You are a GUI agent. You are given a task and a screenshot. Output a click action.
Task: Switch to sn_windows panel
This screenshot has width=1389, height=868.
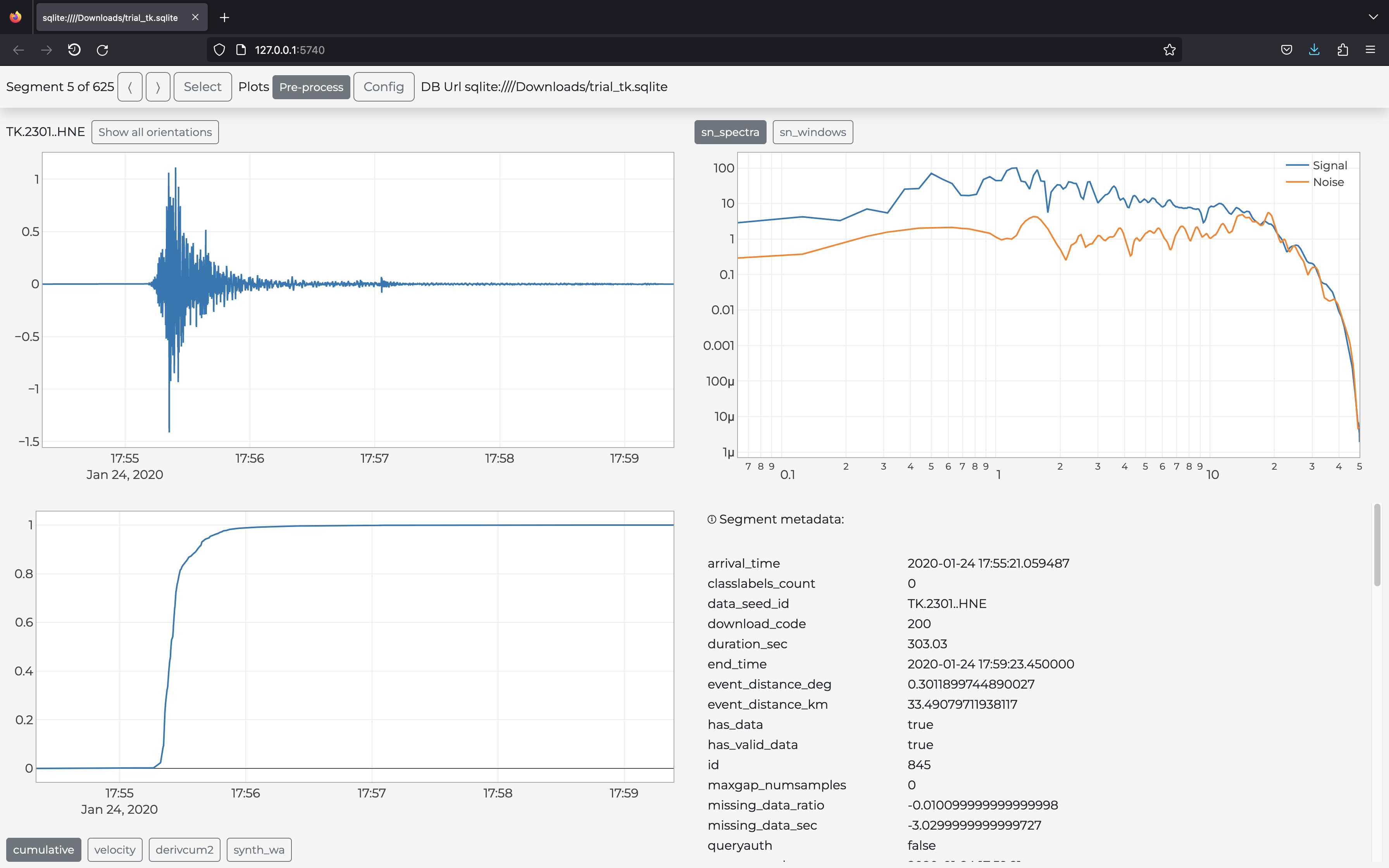click(812, 131)
